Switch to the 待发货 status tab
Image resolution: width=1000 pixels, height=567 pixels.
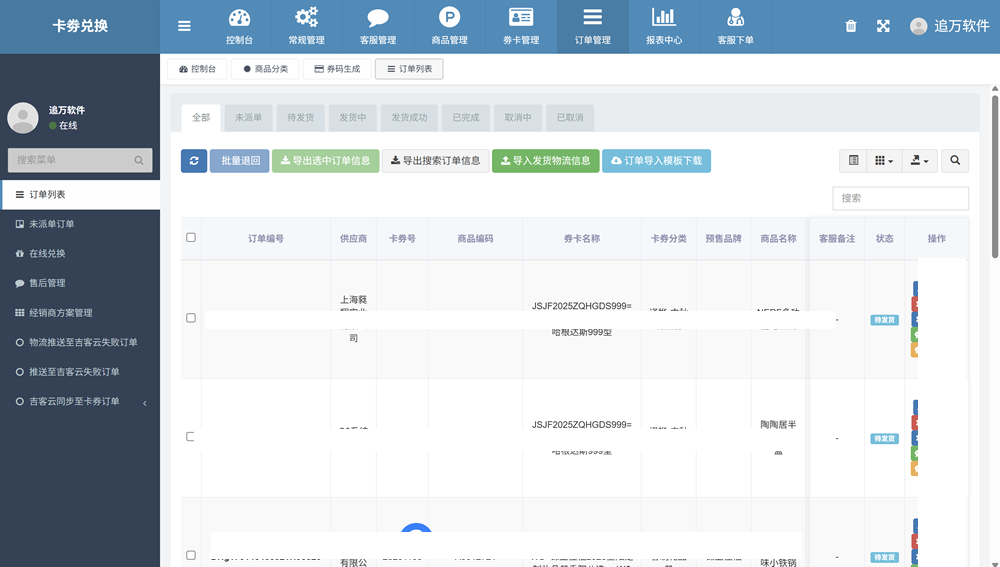coord(300,118)
